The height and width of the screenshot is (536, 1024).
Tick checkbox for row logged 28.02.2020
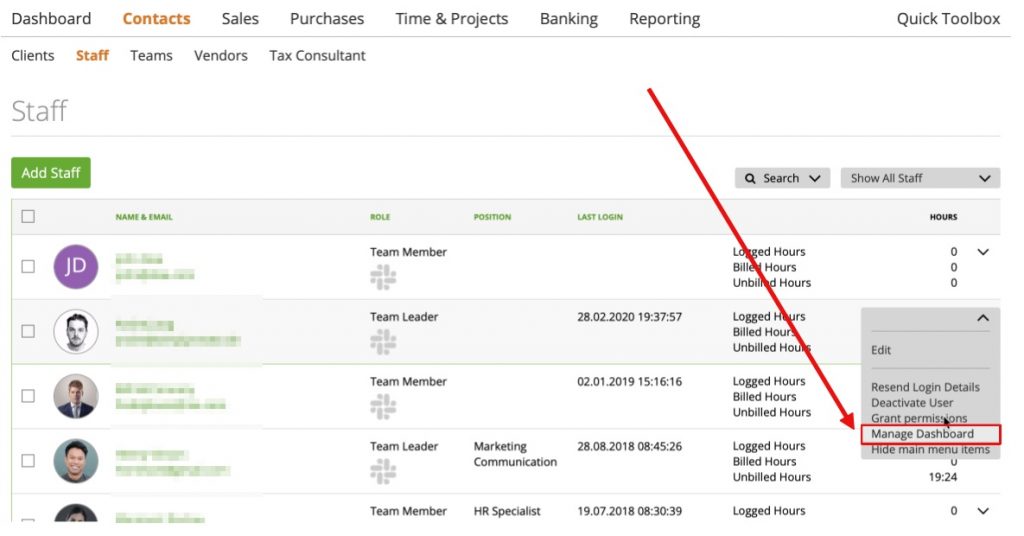(28, 331)
